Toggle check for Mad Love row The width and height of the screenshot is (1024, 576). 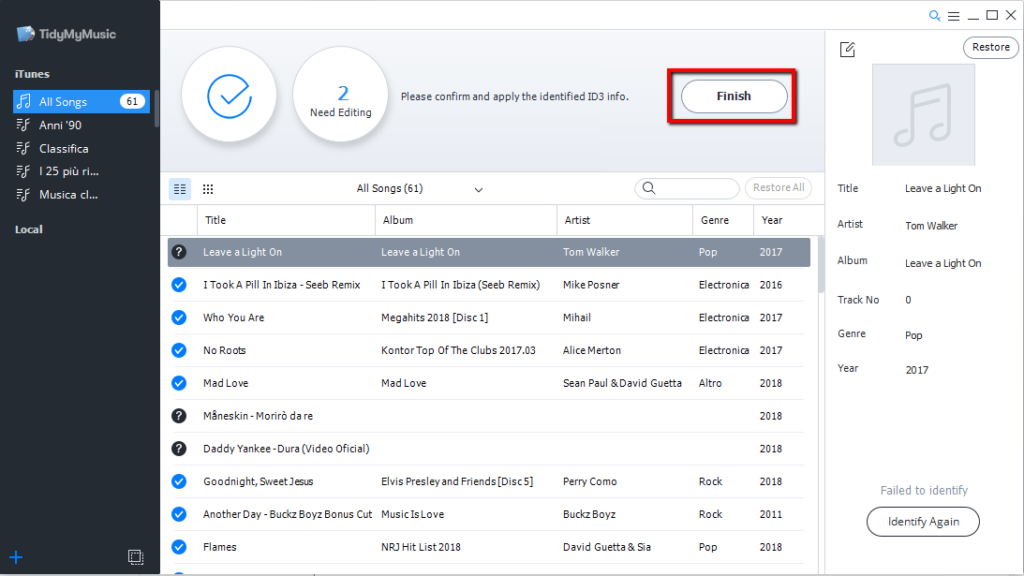(179, 383)
